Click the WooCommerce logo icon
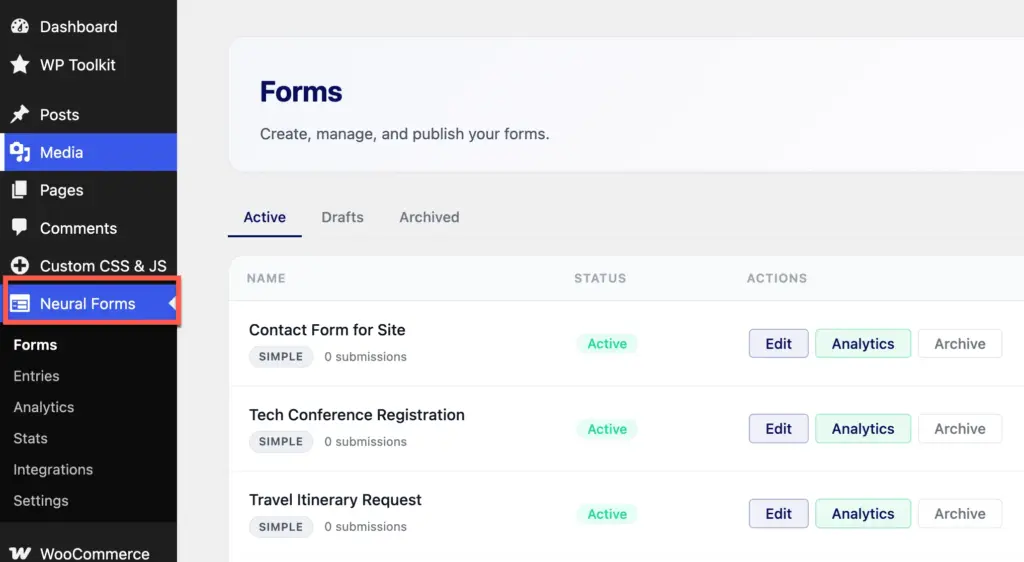Viewport: 1024px width, 562px height. [20, 553]
